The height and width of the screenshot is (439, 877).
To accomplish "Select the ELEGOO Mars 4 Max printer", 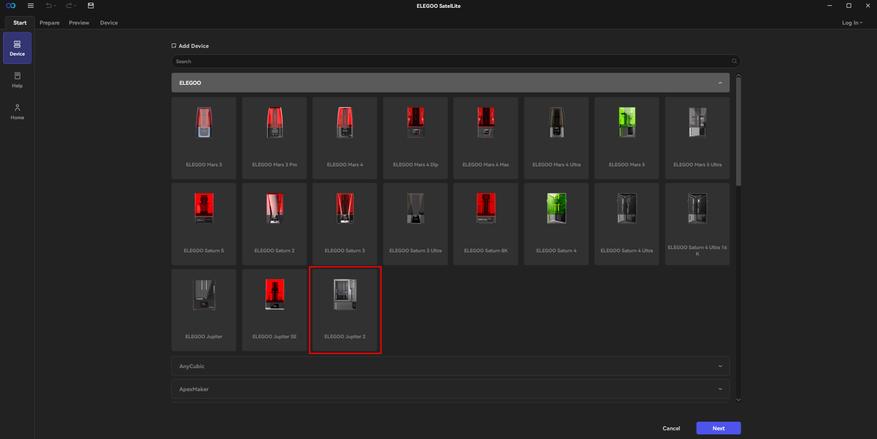I will pos(485,138).
